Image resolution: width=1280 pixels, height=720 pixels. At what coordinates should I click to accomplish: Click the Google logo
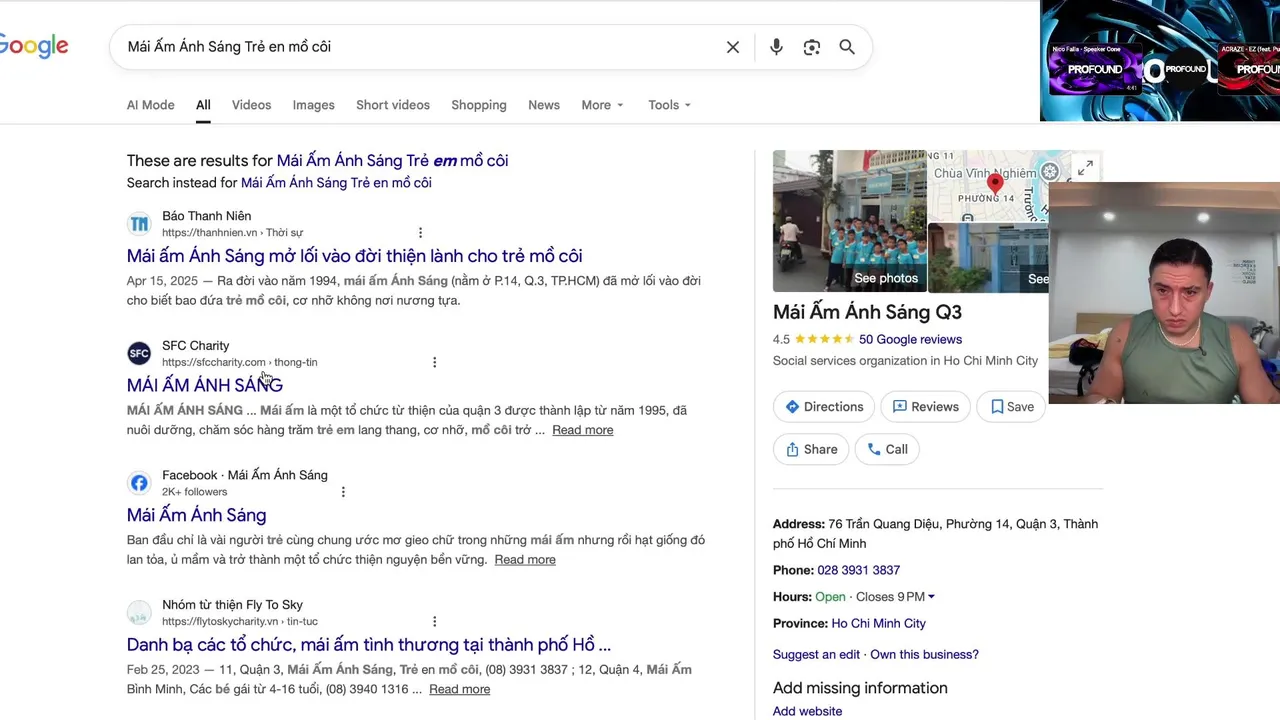coord(33,46)
